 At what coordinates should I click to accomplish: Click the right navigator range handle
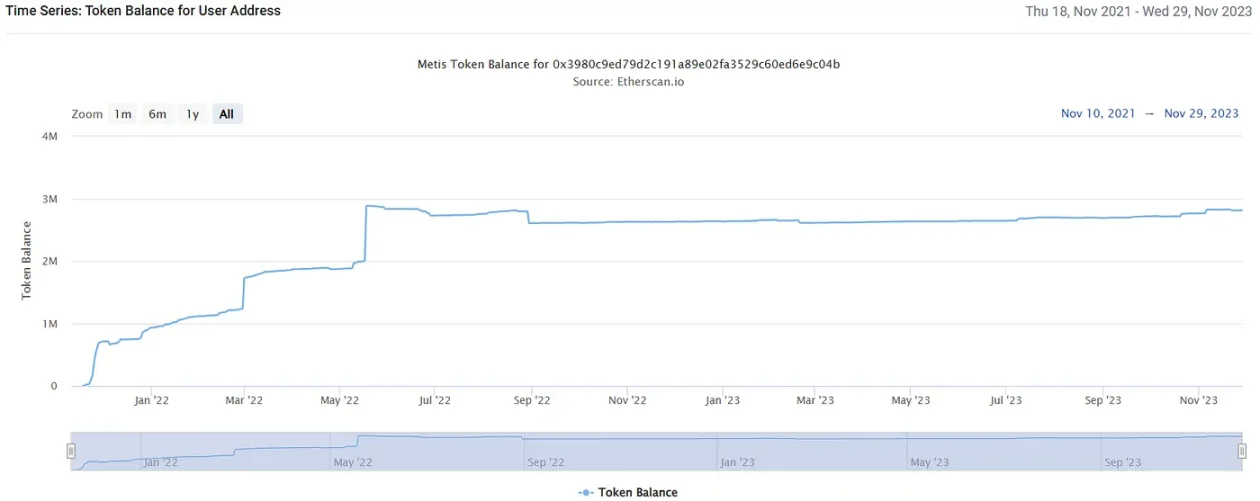coord(1241,451)
